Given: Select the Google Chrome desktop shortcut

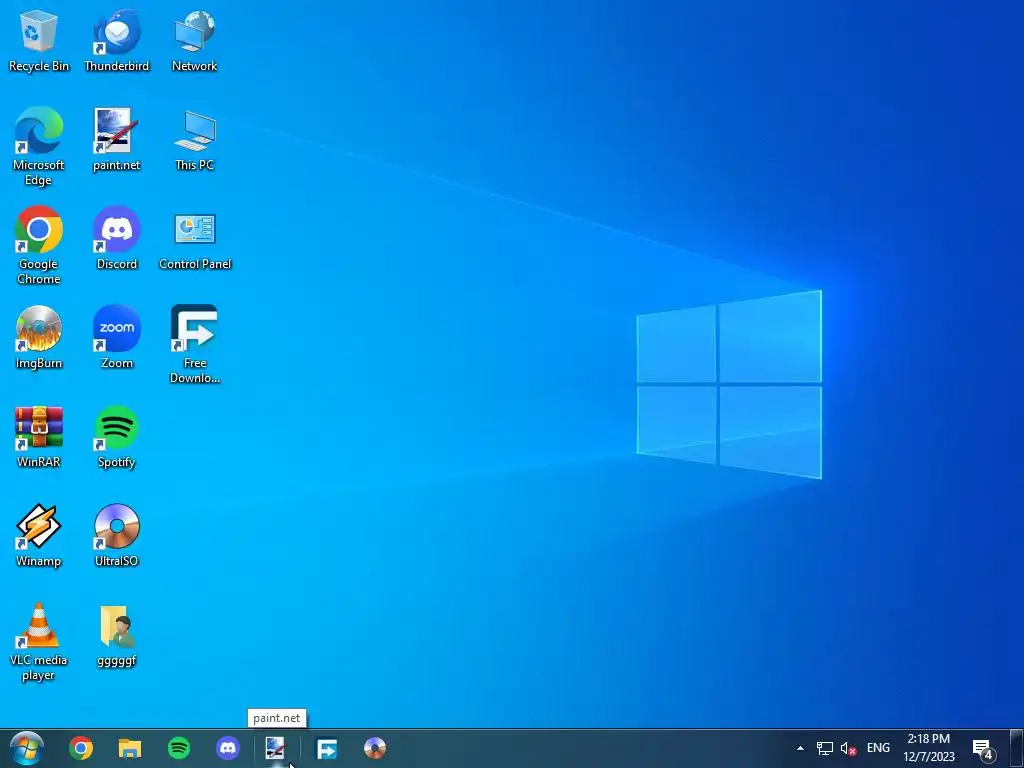Looking at the screenshot, I should [x=39, y=246].
